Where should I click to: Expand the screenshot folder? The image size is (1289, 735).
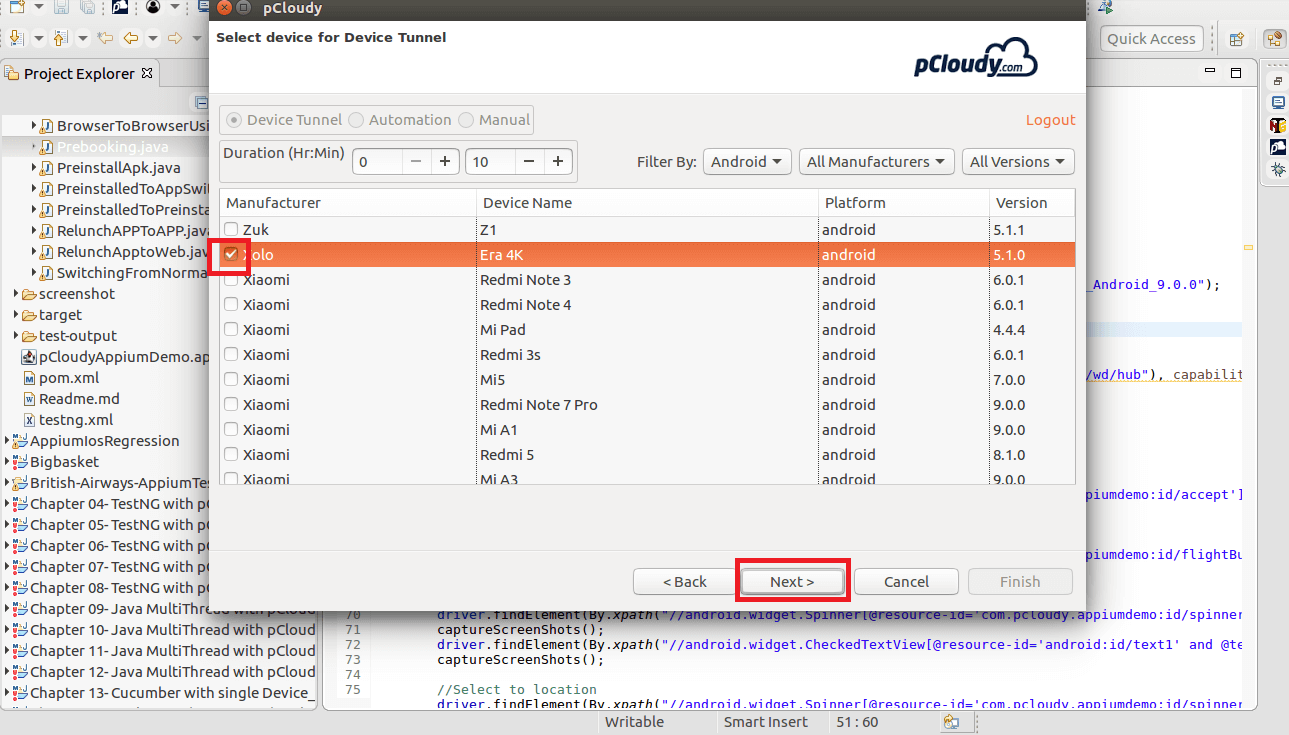pos(18,294)
